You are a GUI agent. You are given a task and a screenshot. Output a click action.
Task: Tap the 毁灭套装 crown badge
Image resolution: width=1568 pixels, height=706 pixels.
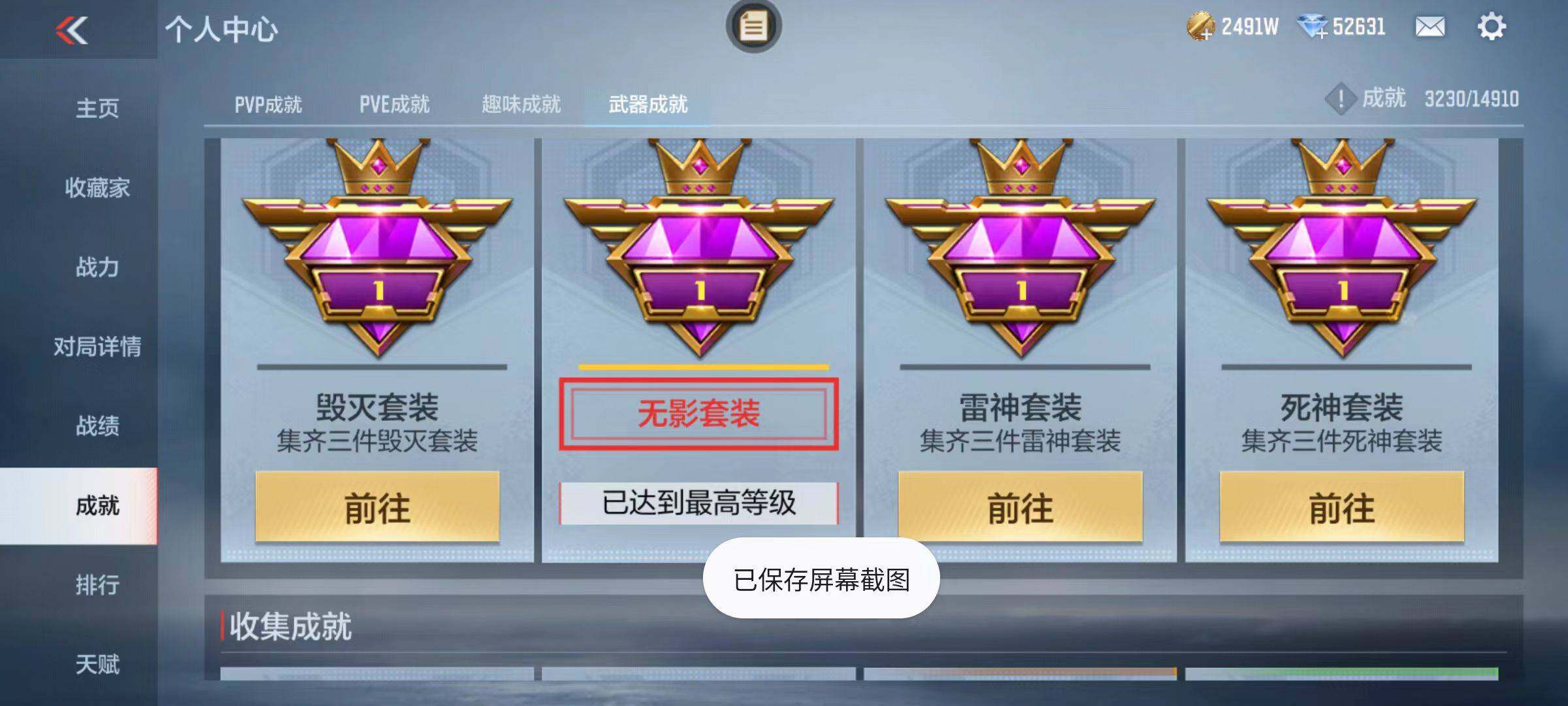[x=377, y=248]
